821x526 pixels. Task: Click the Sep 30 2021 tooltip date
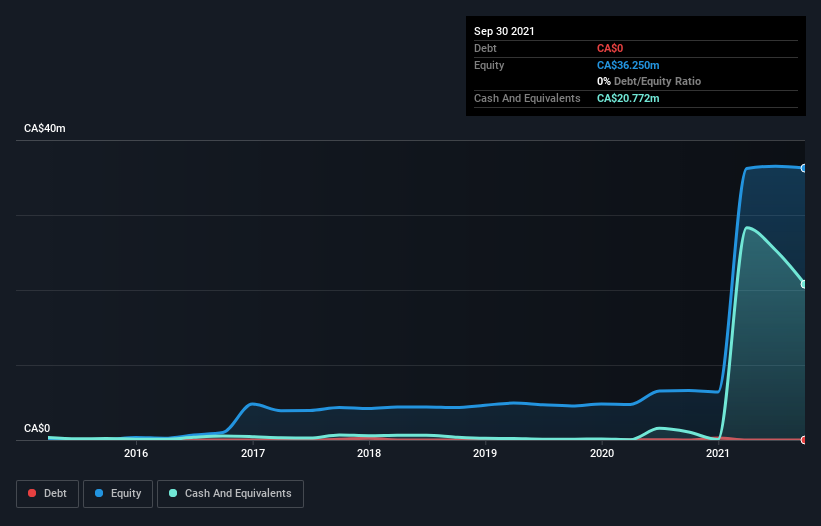click(504, 31)
